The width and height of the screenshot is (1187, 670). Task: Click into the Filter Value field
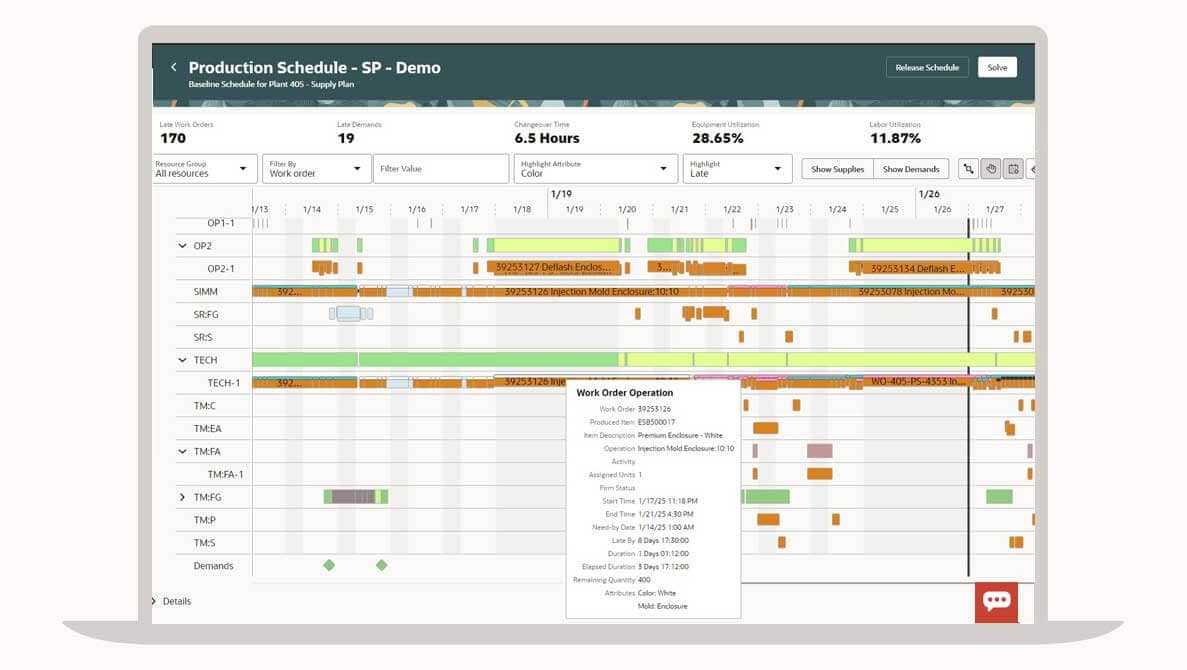click(441, 169)
